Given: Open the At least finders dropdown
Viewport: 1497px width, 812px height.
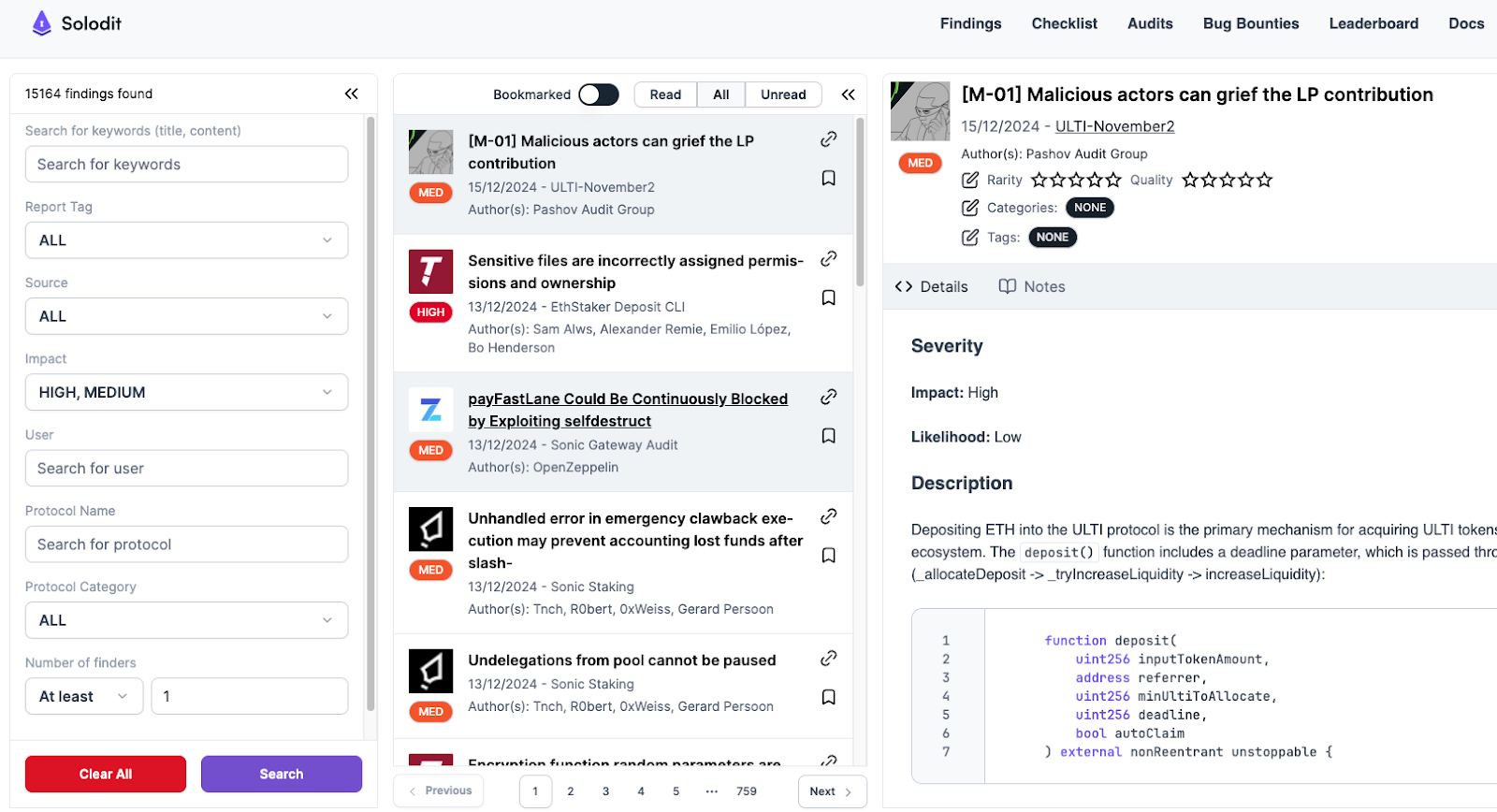Looking at the screenshot, I should pos(83,697).
